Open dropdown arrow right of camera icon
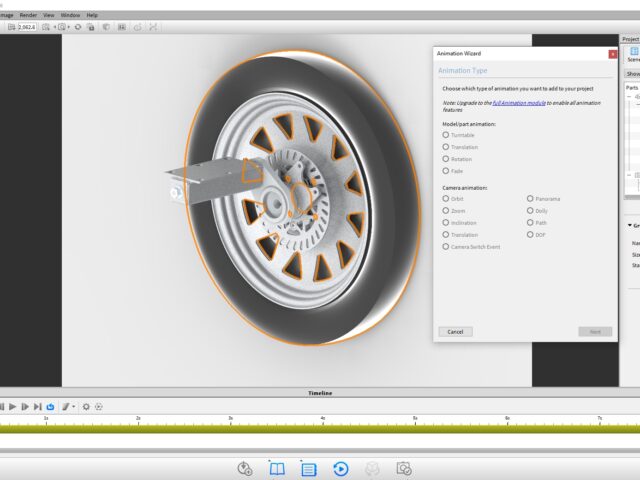Image resolution: width=640 pixels, height=480 pixels. (69, 27)
